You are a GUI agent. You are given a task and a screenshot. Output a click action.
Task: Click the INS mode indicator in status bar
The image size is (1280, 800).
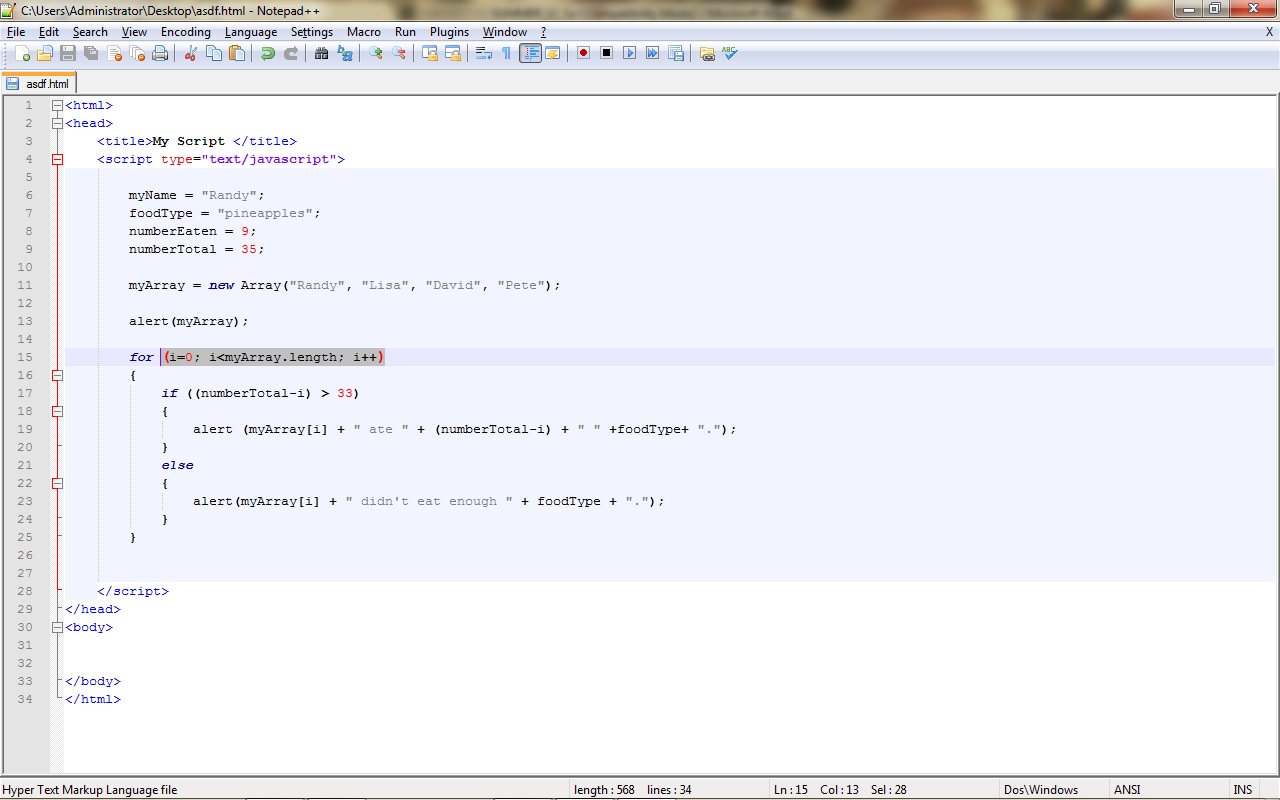1242,790
